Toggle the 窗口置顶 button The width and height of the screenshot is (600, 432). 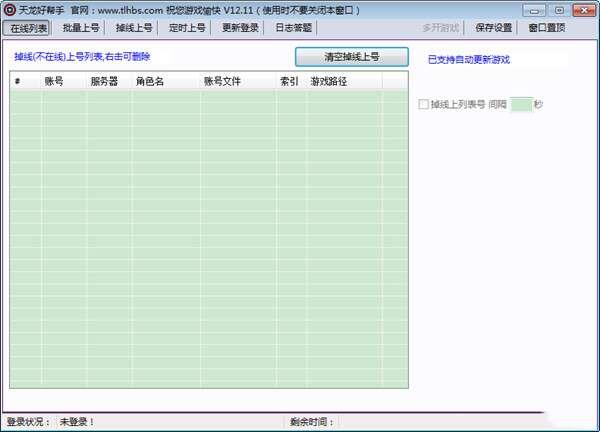pyautogui.click(x=548, y=28)
